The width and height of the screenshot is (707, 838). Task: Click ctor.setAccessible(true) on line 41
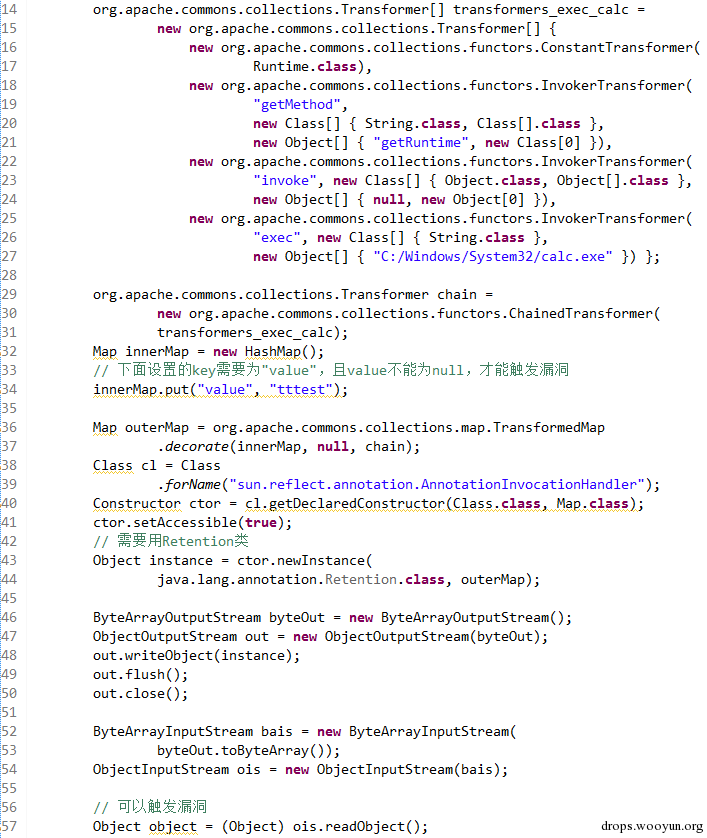coord(189,523)
